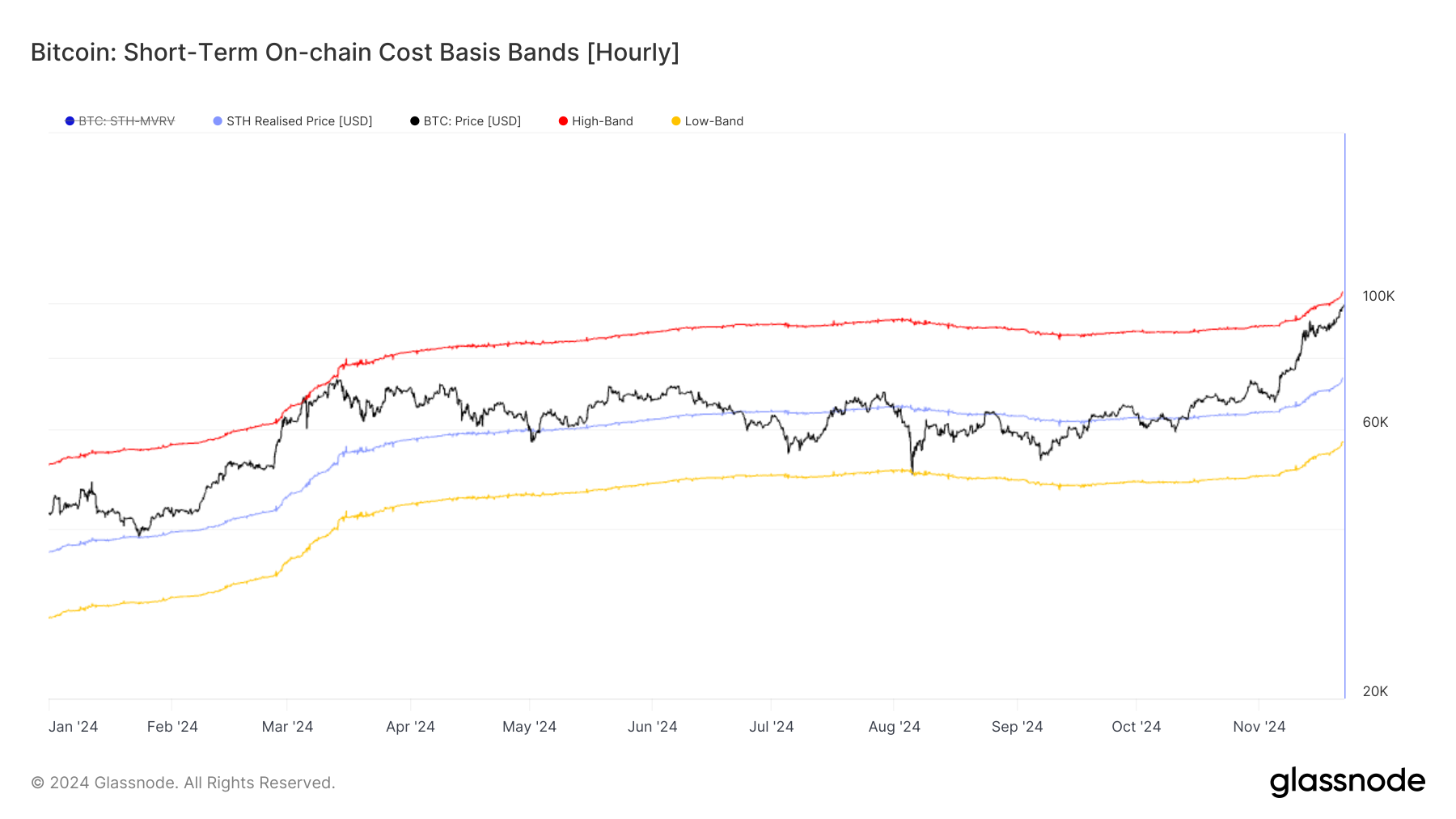Click the 100K y-axis label

1378,296
